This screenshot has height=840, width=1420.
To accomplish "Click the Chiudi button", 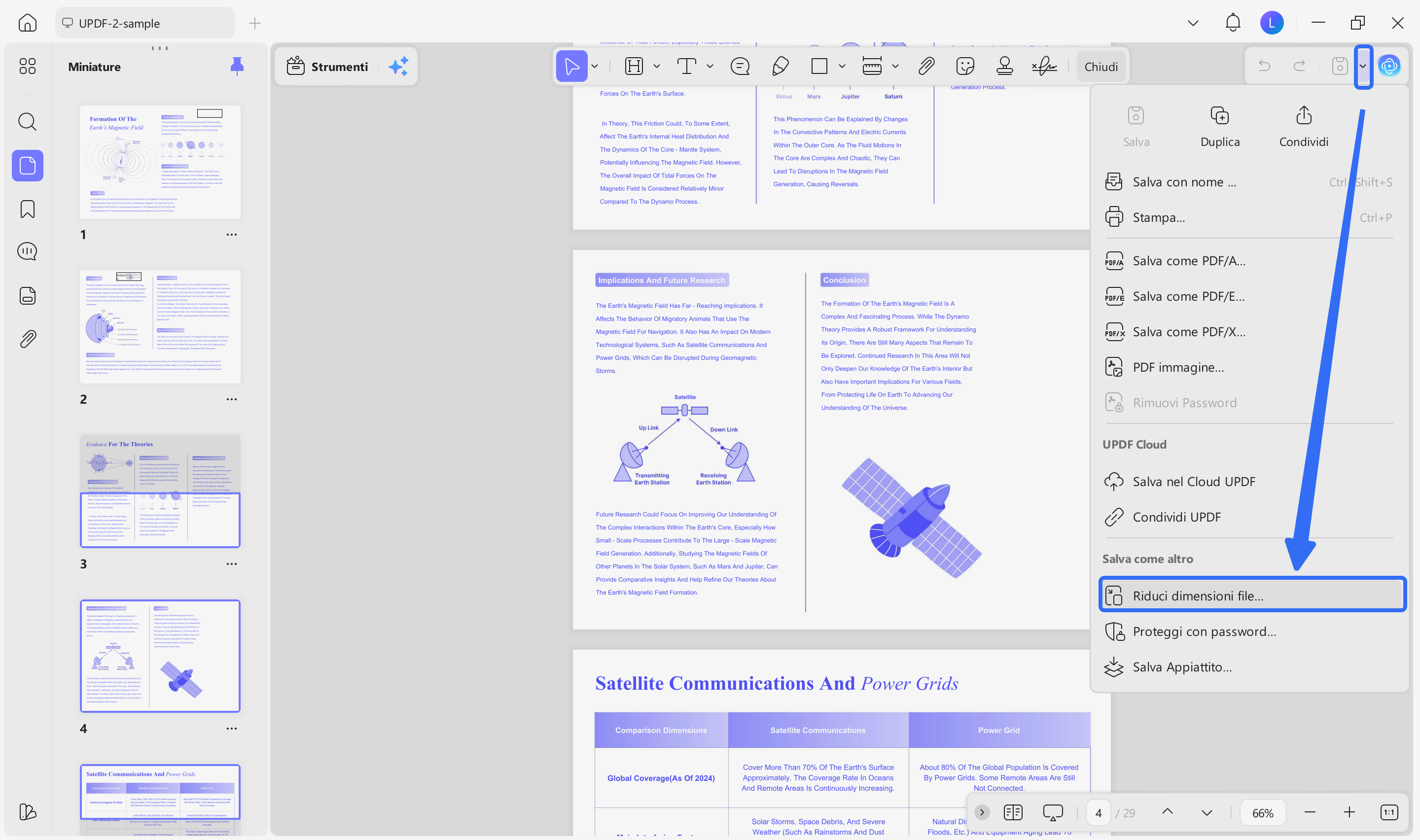I will pyautogui.click(x=1101, y=67).
